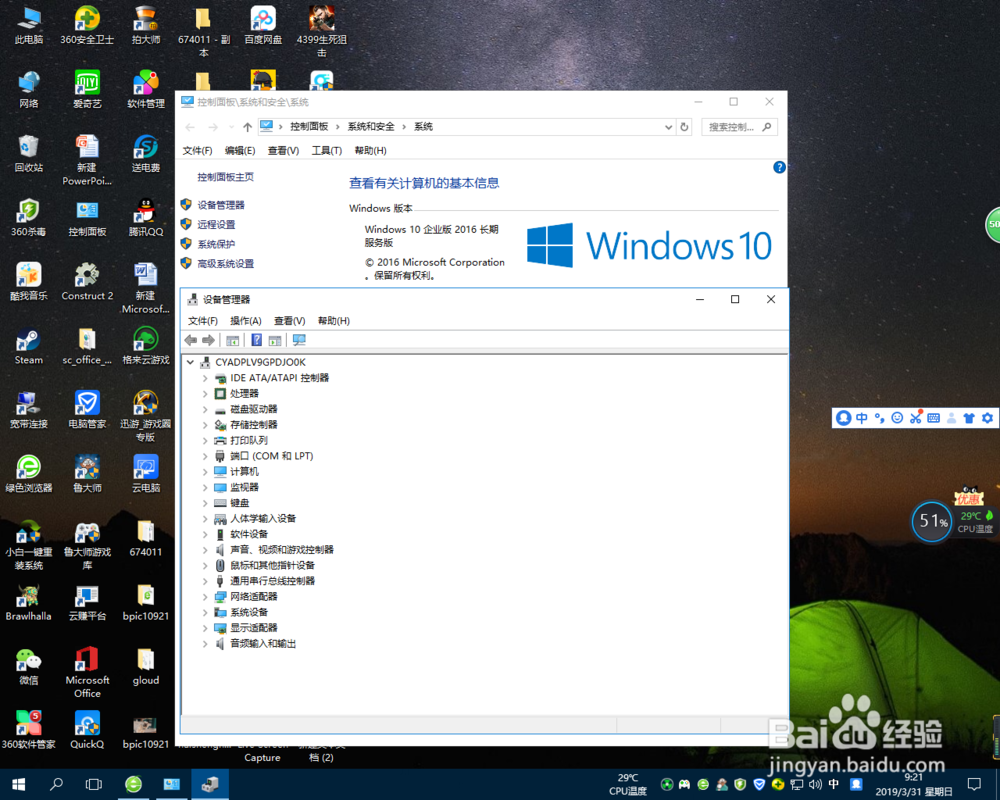Click the scissors icon on the input toolbar
The height and width of the screenshot is (800, 1000).
915,418
